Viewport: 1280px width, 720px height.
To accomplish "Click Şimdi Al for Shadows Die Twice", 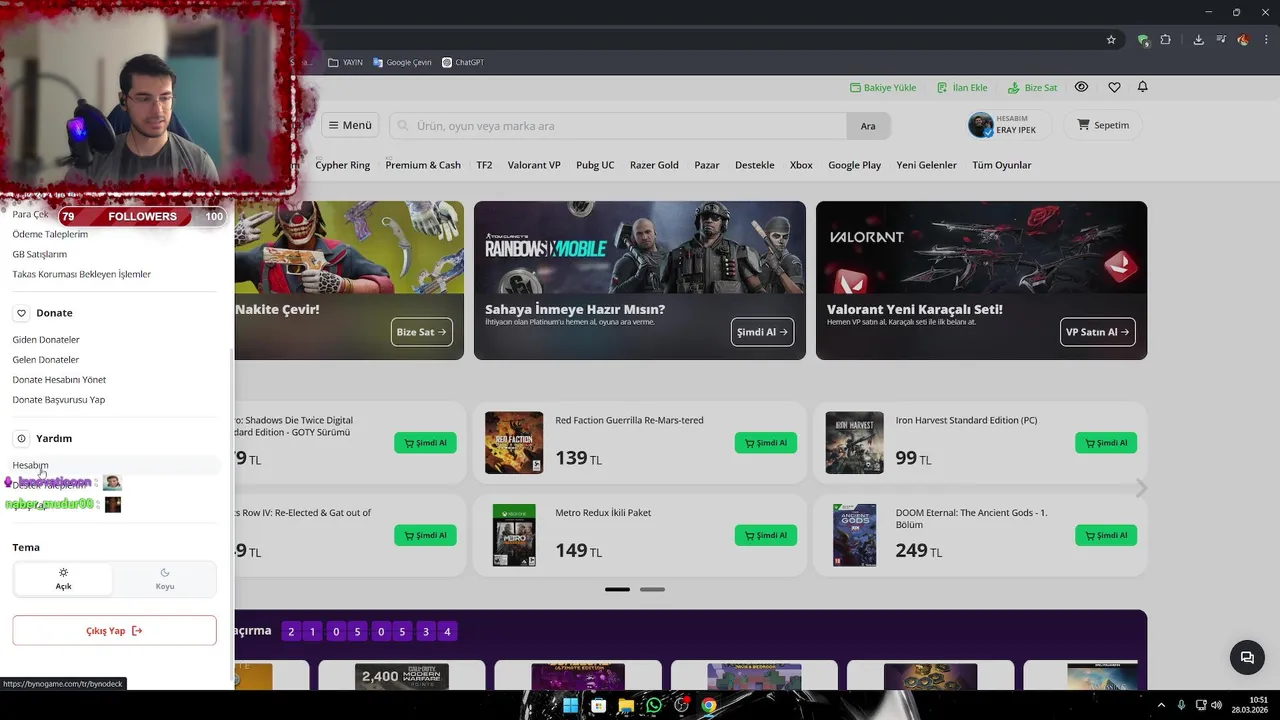I will coord(425,442).
